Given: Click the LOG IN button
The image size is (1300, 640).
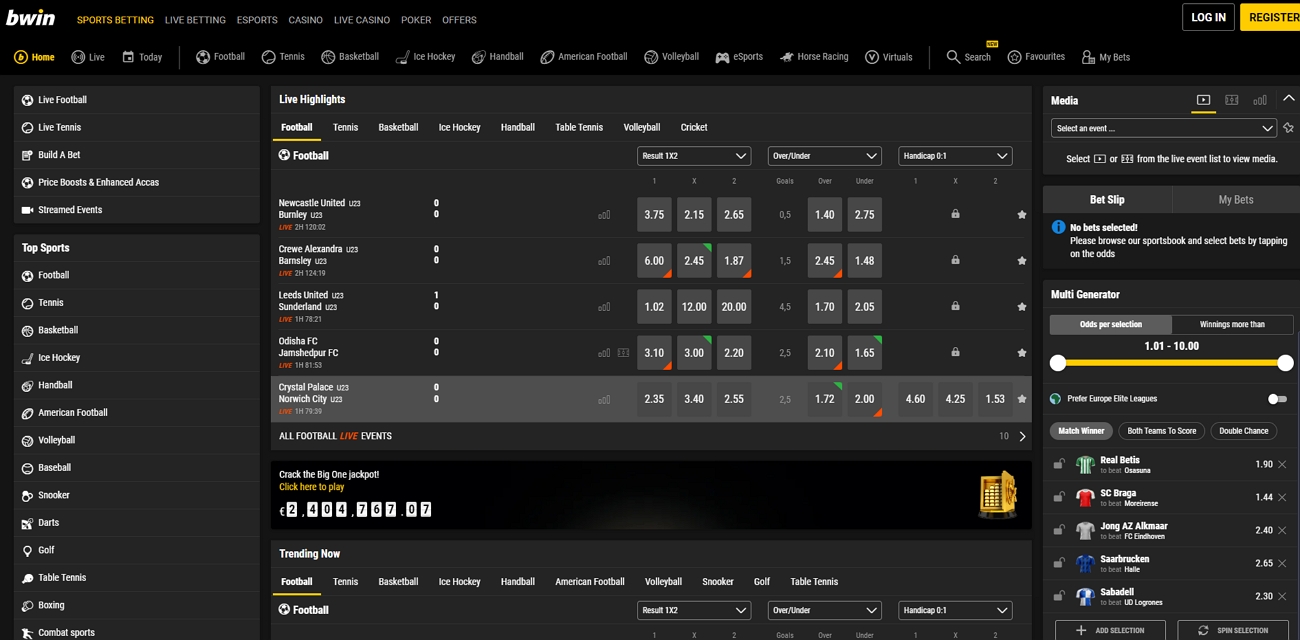Looking at the screenshot, I should pyautogui.click(x=1208, y=17).
